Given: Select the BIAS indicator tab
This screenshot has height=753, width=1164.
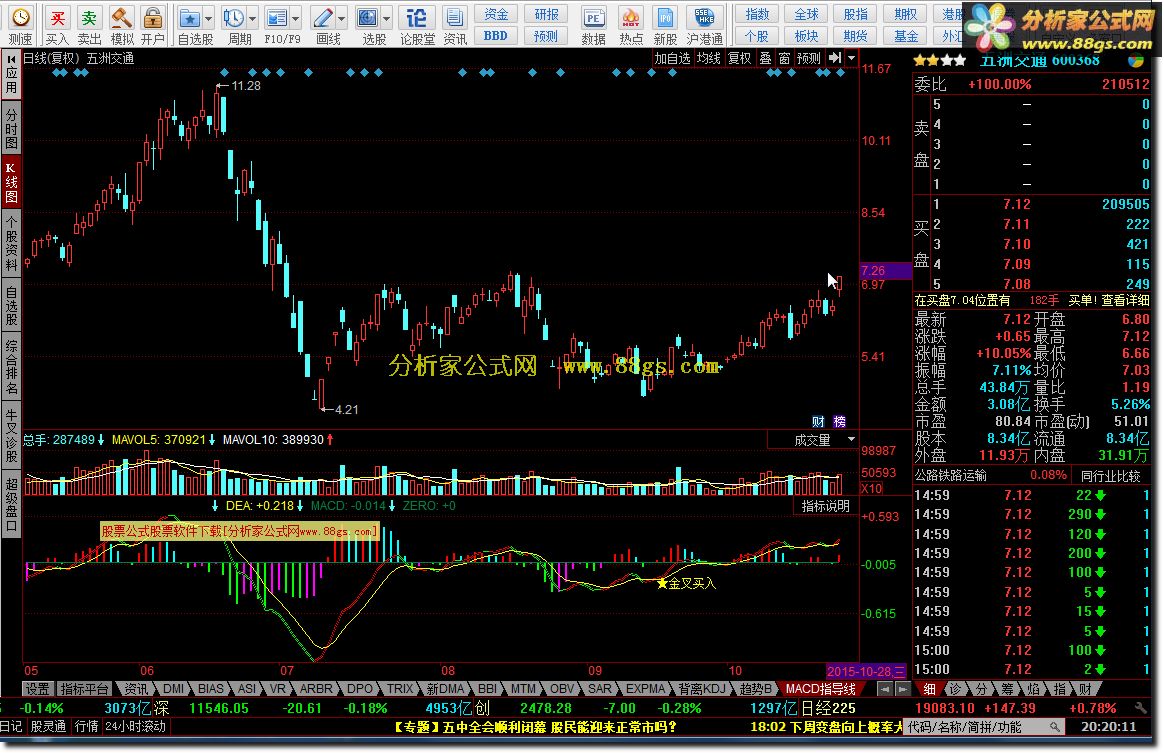Looking at the screenshot, I should coord(211,689).
